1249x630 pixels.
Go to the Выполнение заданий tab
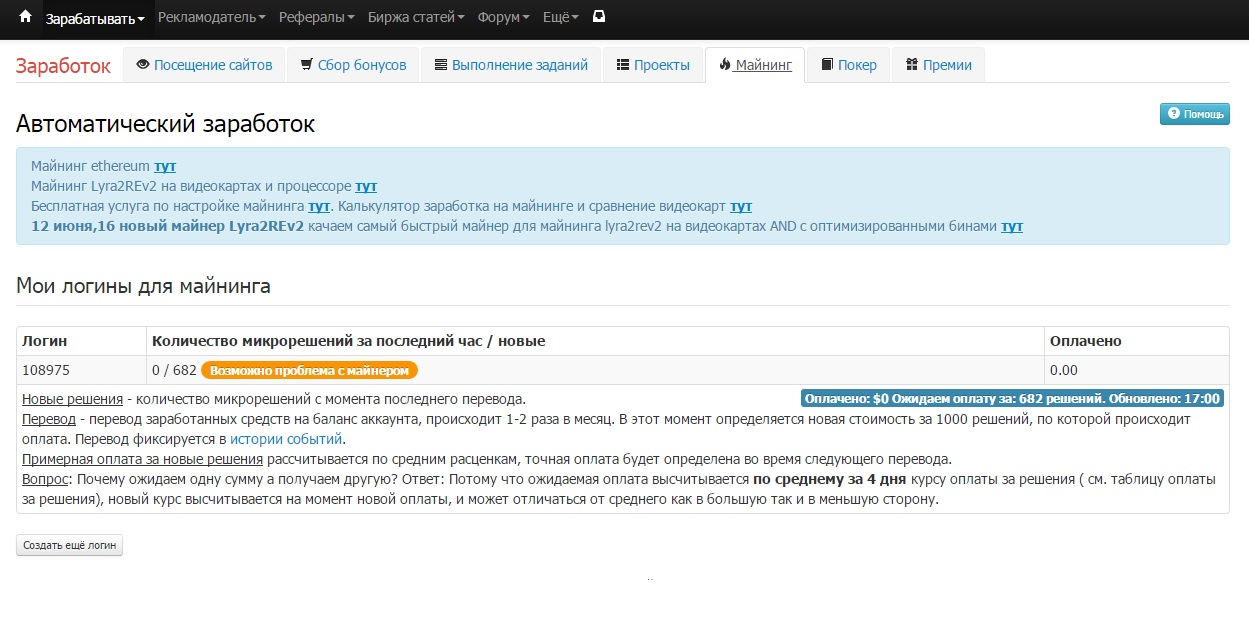coord(511,65)
